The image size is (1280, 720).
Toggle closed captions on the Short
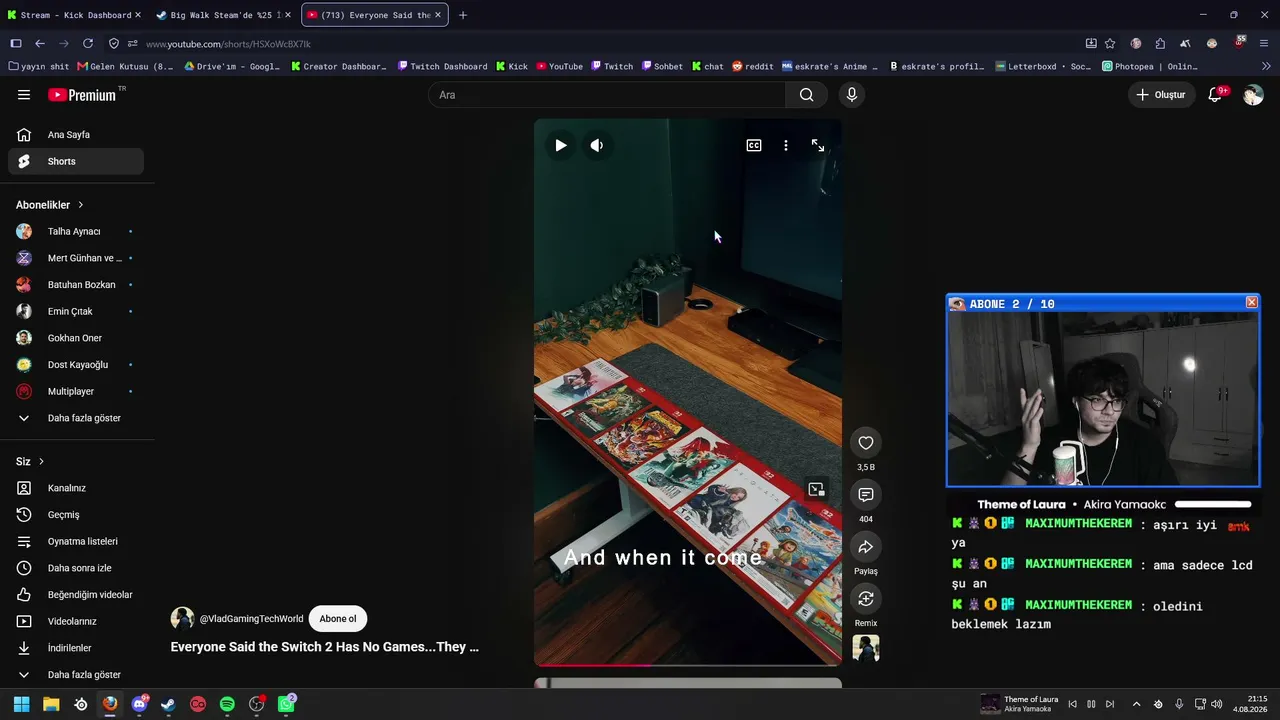(x=754, y=145)
